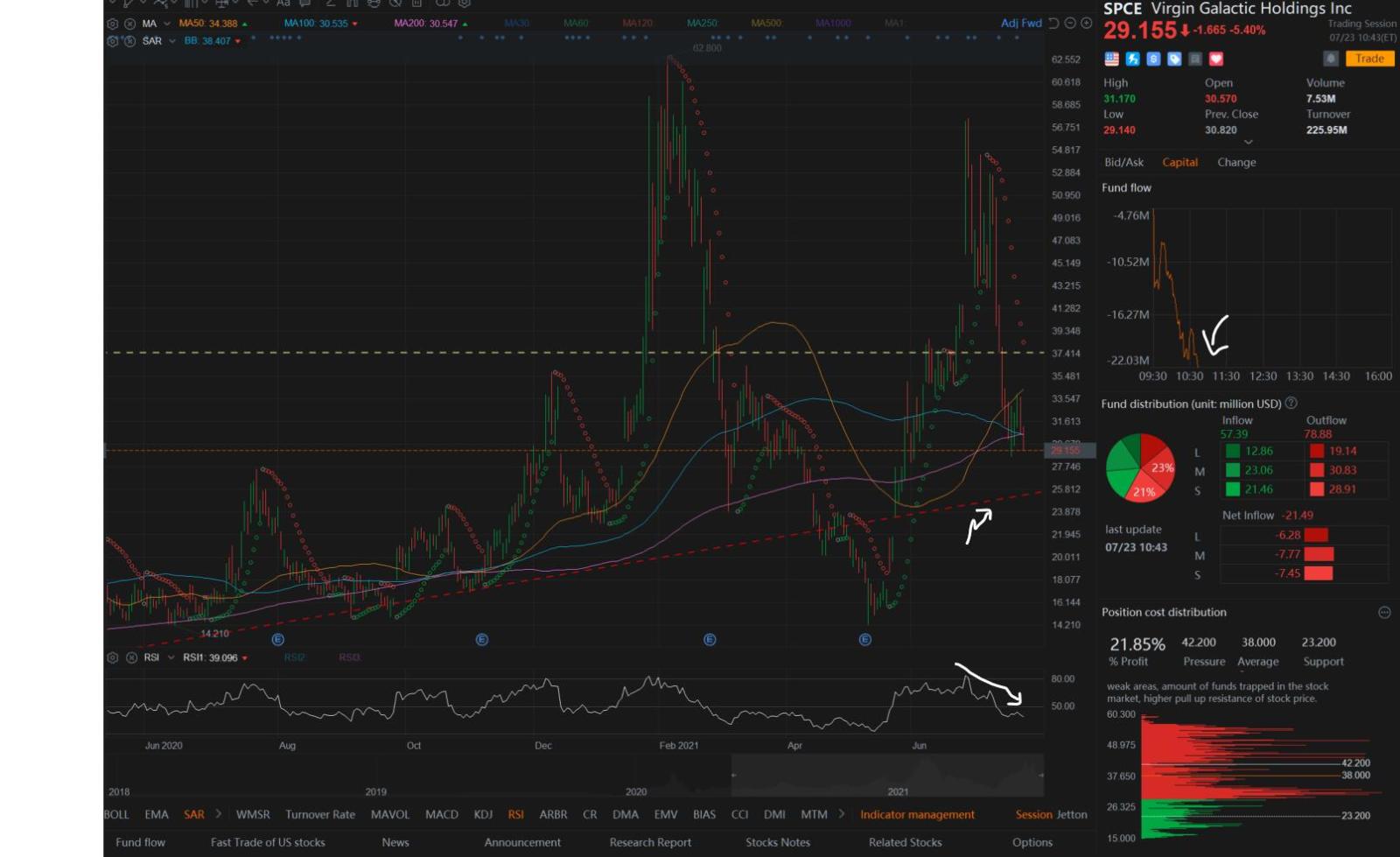The height and width of the screenshot is (857, 1400).
Task: Click the chevron right of SAR in indicator bar
Action: click(218, 814)
